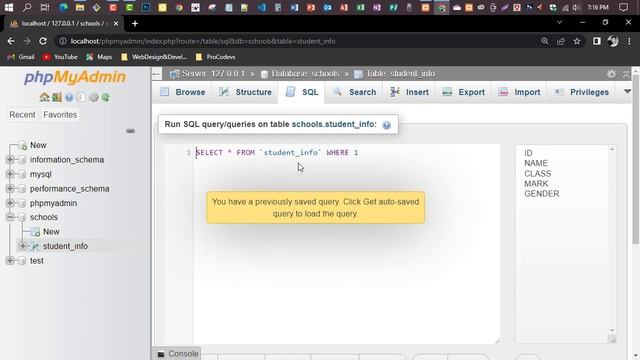Expand the mysql database node
This screenshot has width=640, height=360.
pos(10,174)
